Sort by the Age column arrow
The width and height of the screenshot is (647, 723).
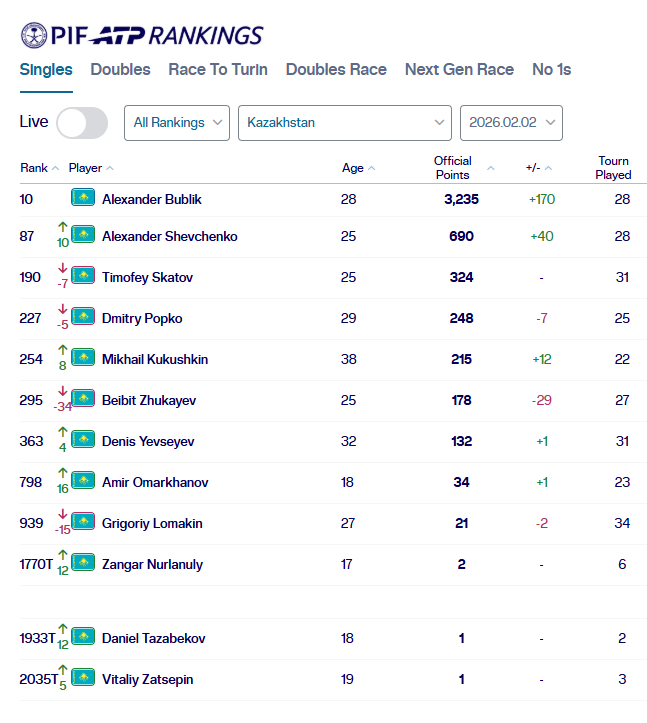coord(372,169)
